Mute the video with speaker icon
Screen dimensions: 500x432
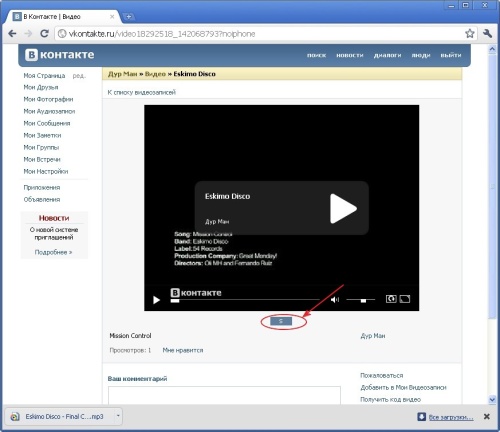[335, 300]
